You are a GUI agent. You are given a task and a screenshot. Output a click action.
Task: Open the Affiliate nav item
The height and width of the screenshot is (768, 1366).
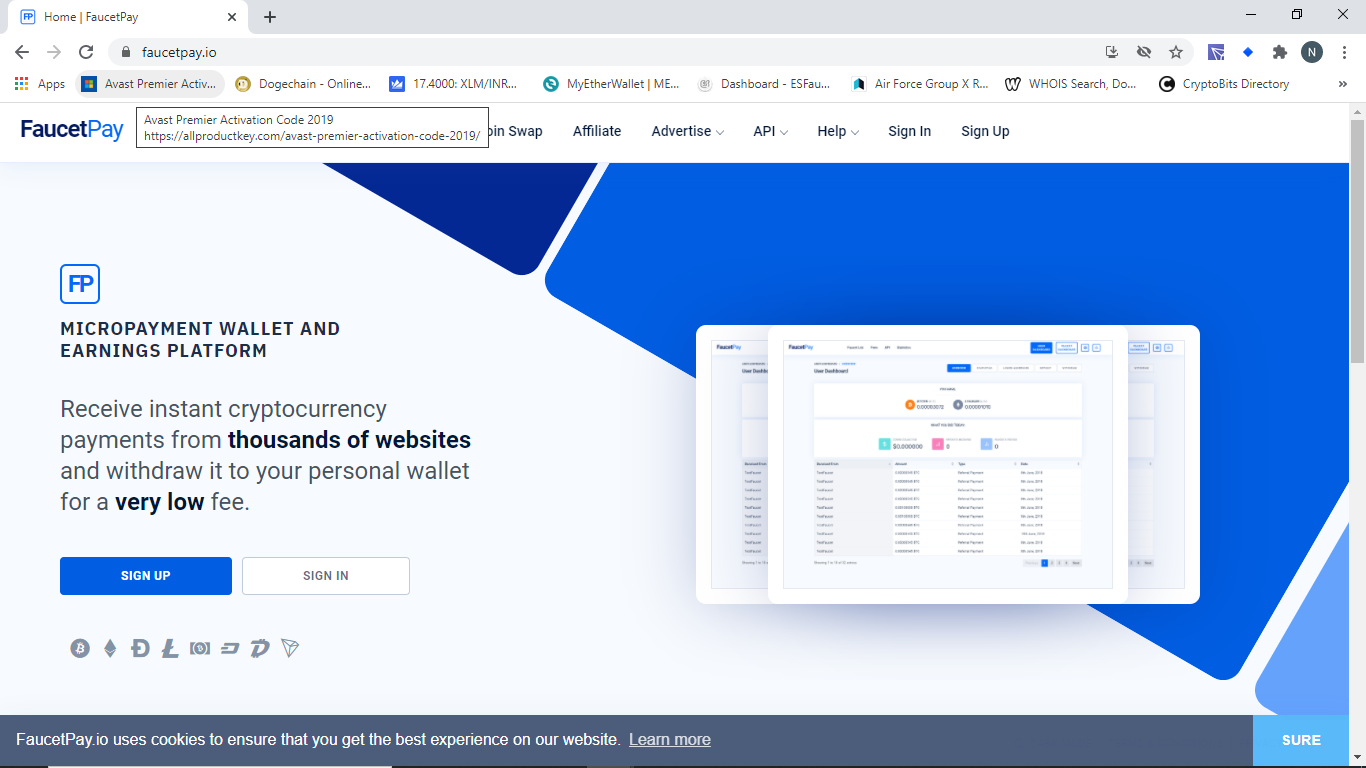(x=597, y=131)
